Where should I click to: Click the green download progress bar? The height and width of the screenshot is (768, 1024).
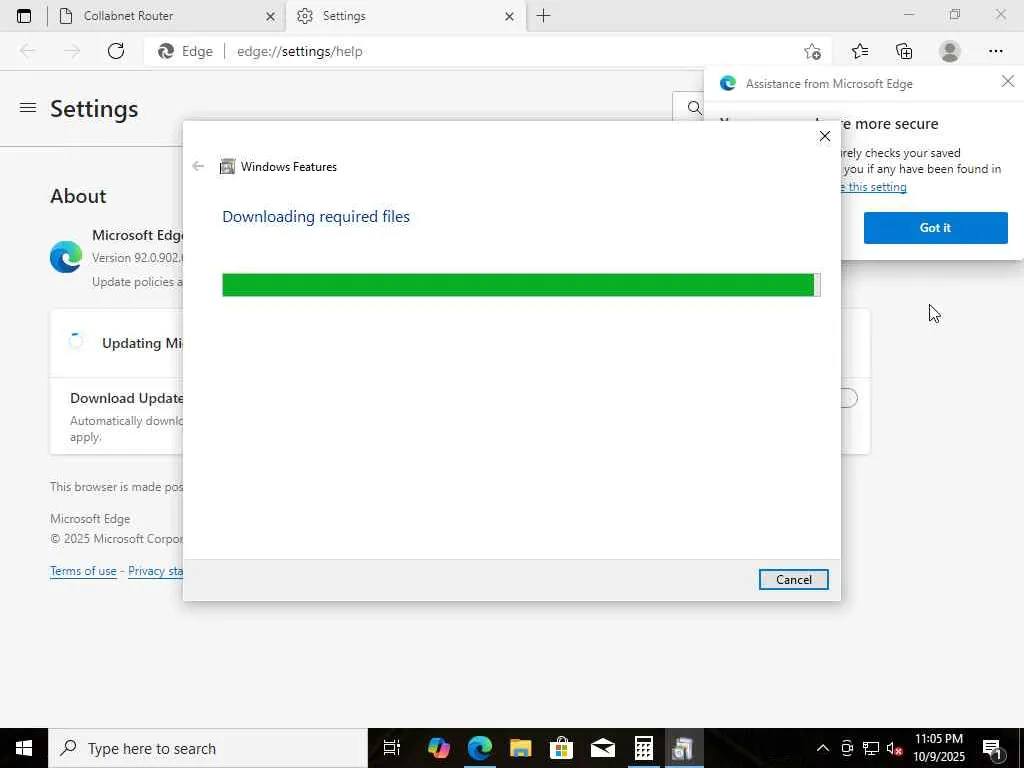(x=521, y=285)
